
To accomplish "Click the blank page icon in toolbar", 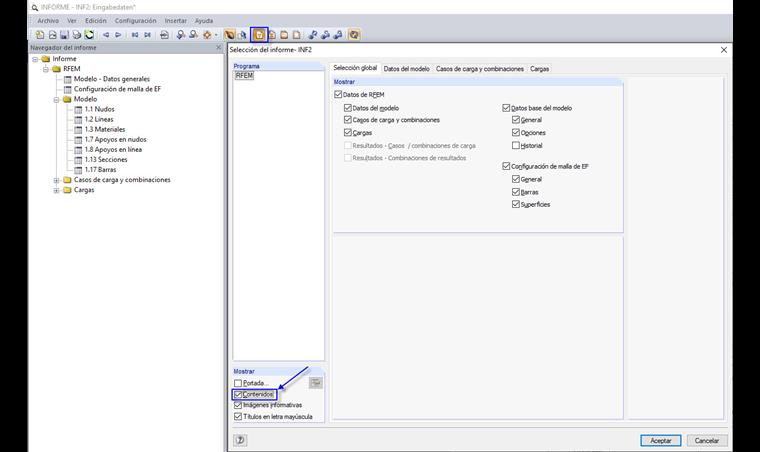I will click(x=297, y=35).
